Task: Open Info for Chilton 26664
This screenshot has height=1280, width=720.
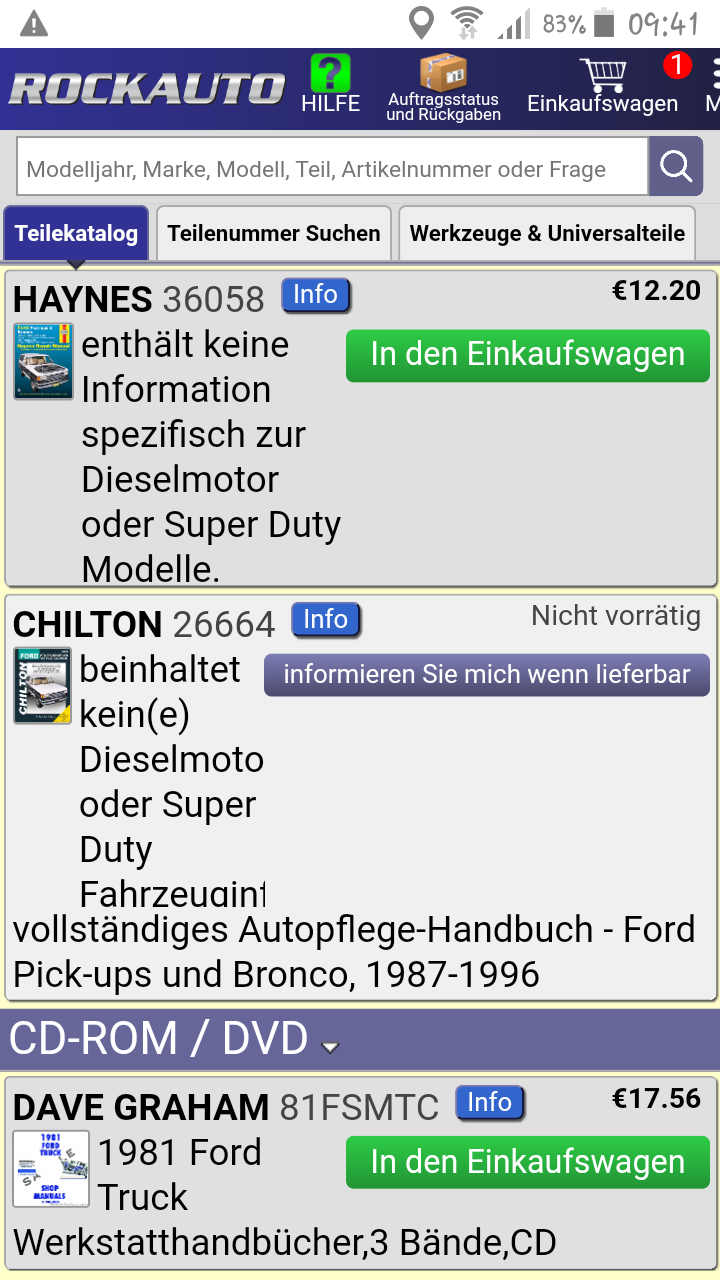Action: tap(325, 620)
